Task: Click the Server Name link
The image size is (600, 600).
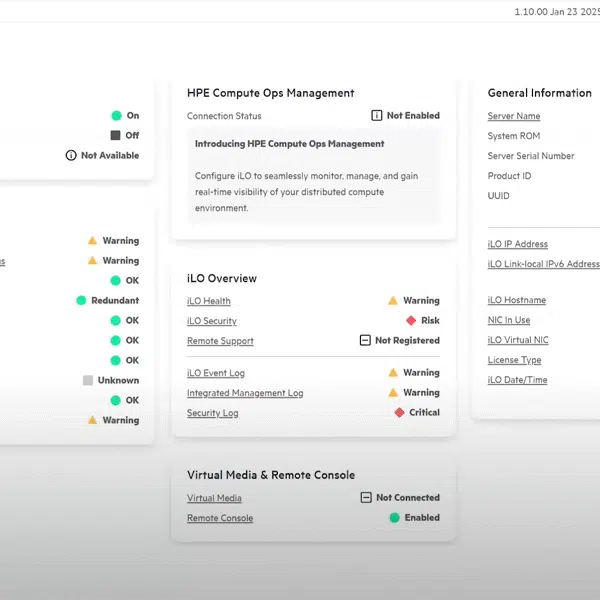Action: (514, 116)
